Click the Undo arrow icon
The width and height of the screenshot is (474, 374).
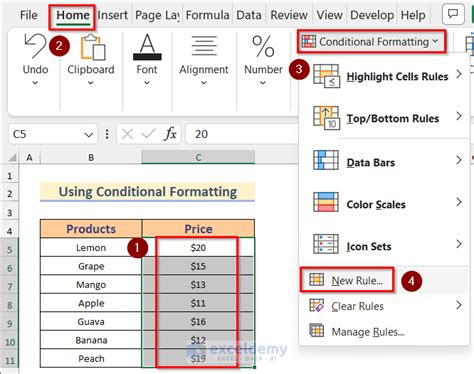click(35, 46)
